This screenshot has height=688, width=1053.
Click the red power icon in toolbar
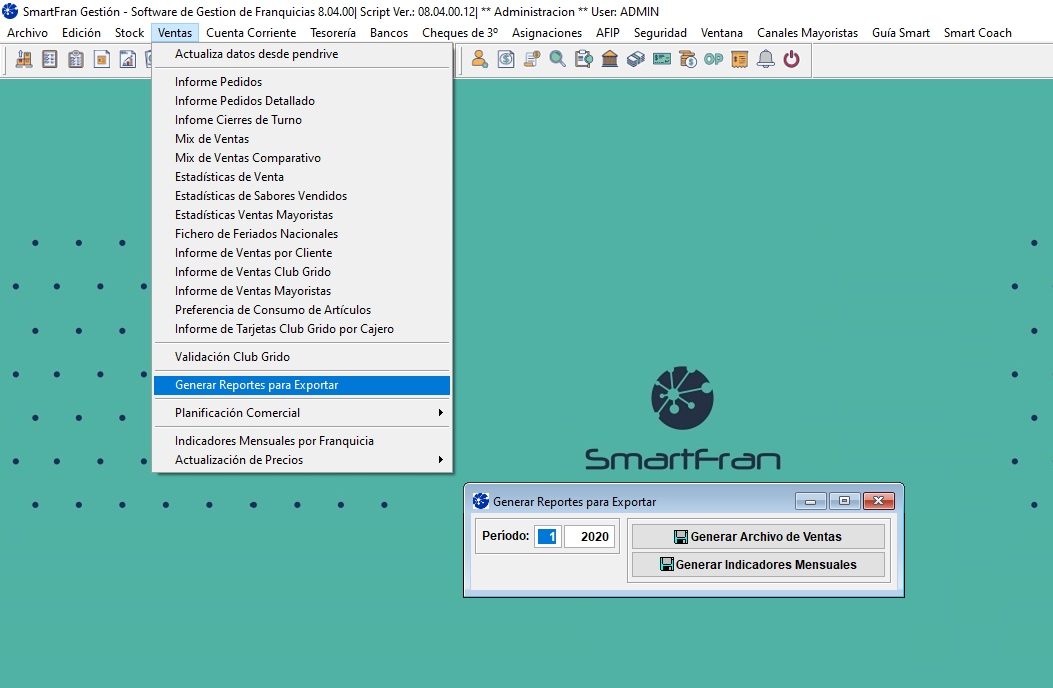click(x=791, y=59)
